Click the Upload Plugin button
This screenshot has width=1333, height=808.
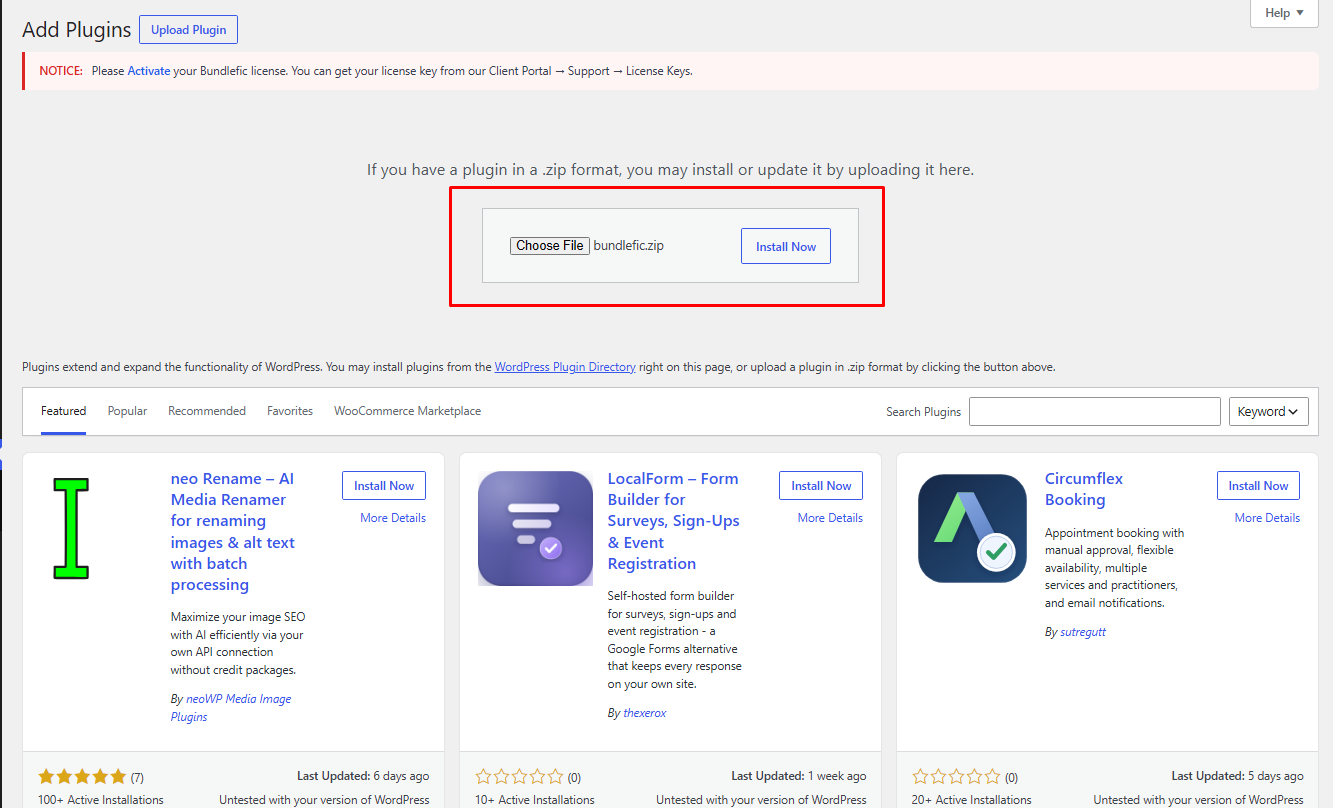coord(188,30)
